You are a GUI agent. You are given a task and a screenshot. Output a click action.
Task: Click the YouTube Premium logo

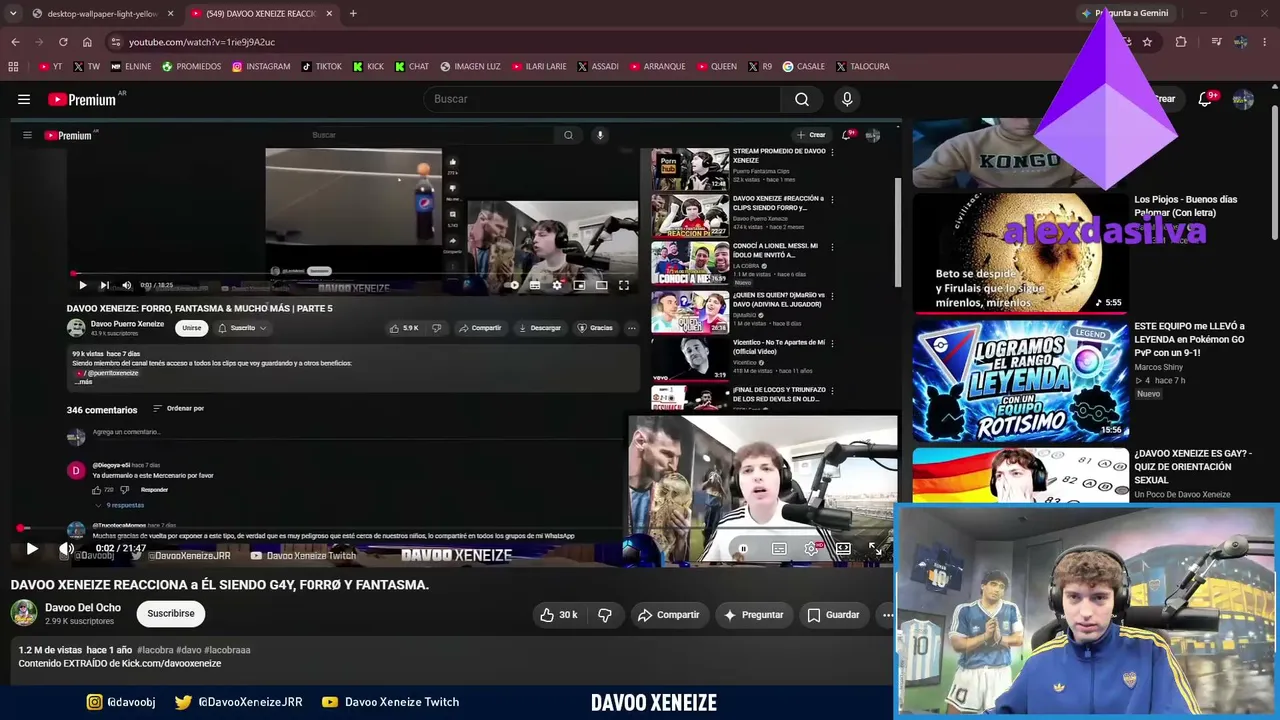[x=82, y=99]
